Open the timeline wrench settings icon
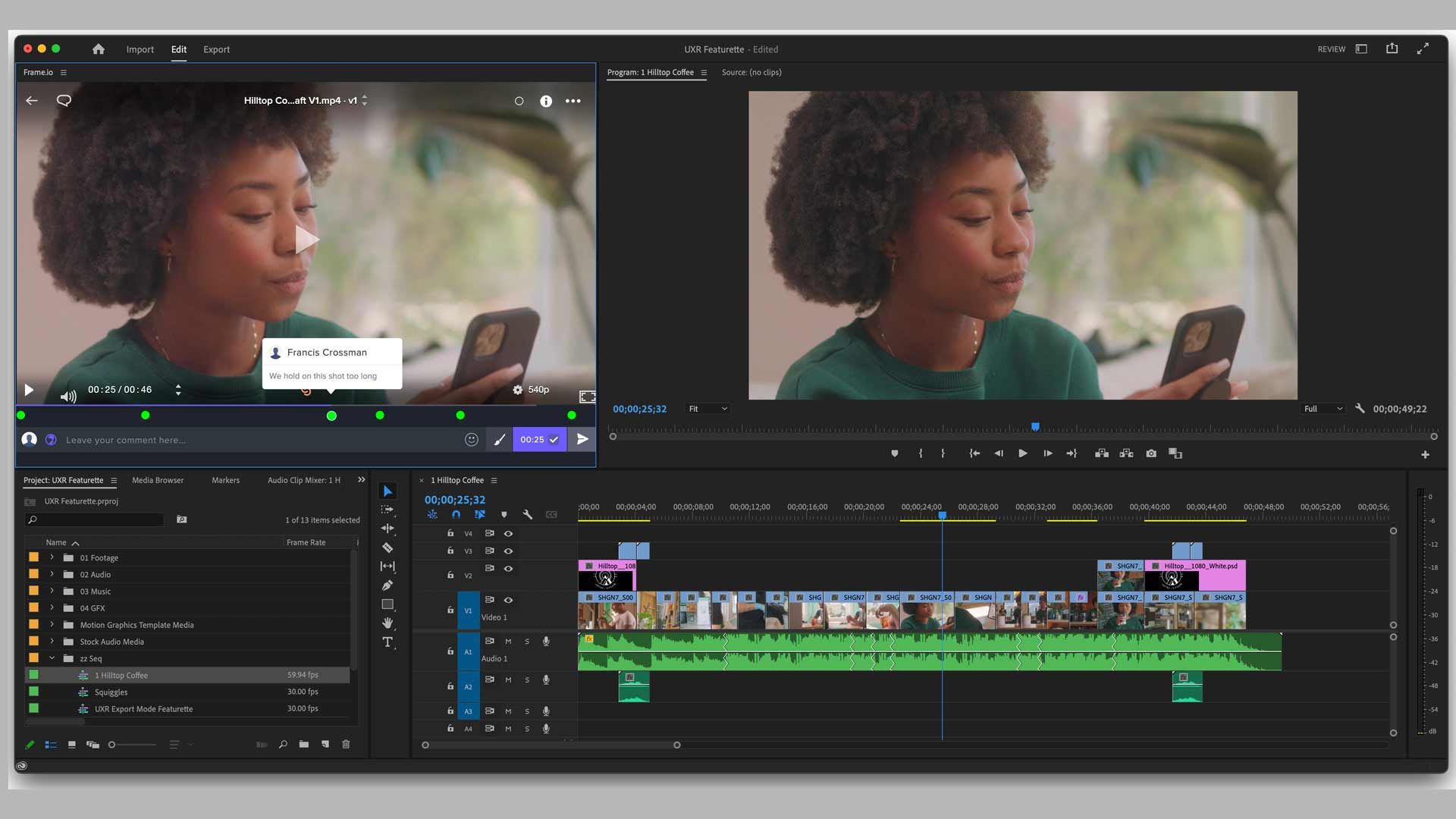 click(x=528, y=514)
